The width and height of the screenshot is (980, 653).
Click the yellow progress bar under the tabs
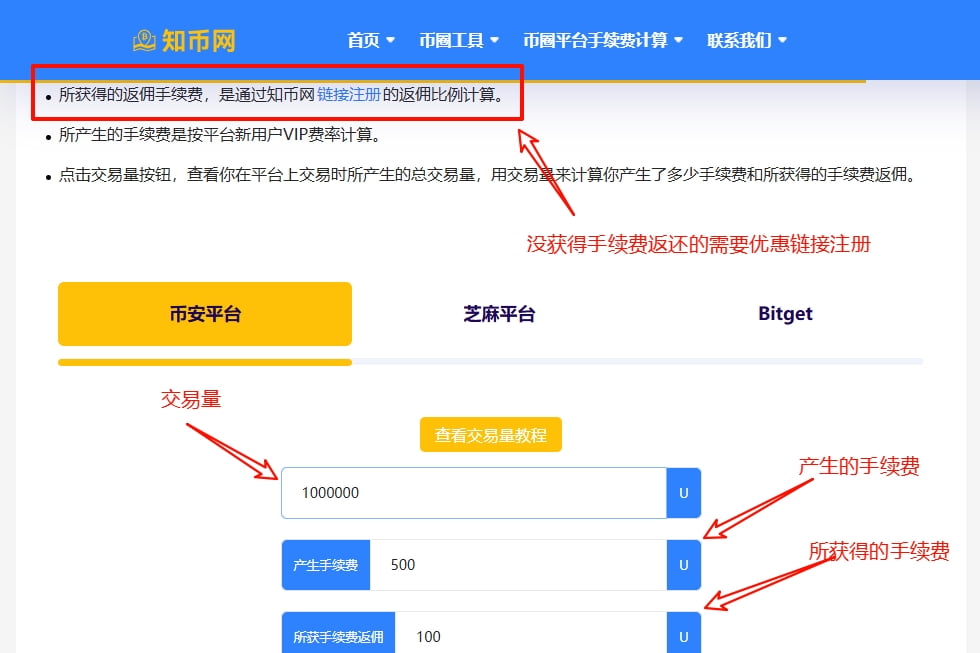point(205,361)
